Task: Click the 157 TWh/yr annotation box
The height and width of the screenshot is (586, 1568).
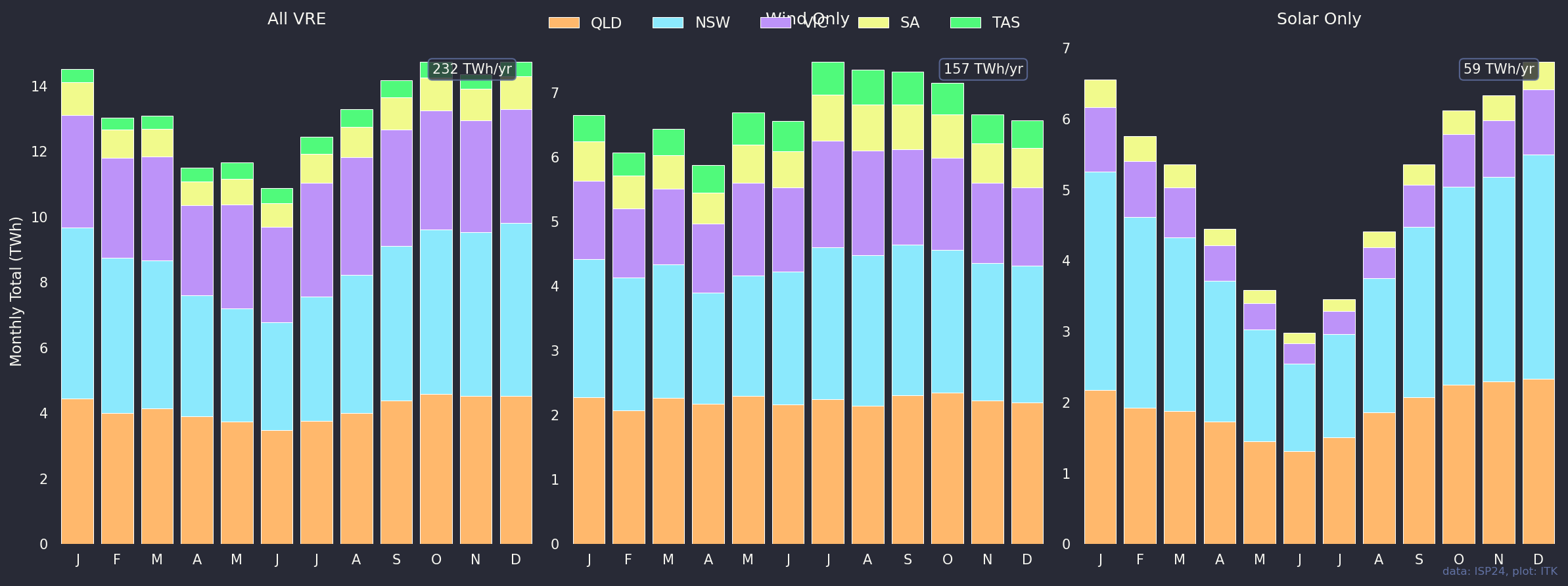Action: tap(982, 69)
